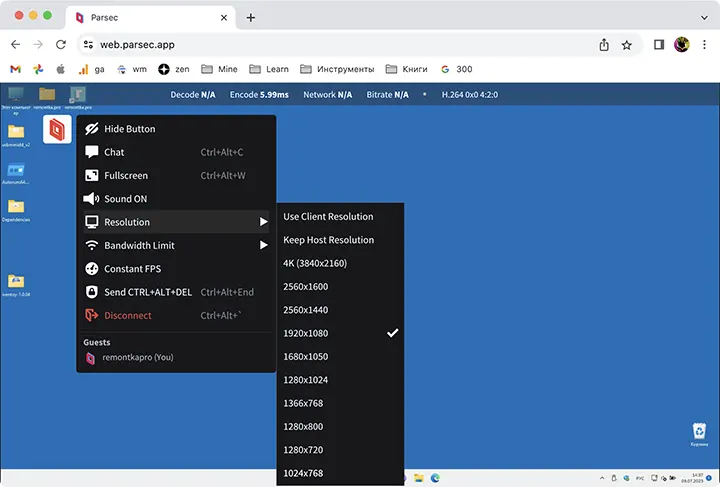Open the zen bookmark
This screenshot has height=487, width=720.
tap(174, 69)
